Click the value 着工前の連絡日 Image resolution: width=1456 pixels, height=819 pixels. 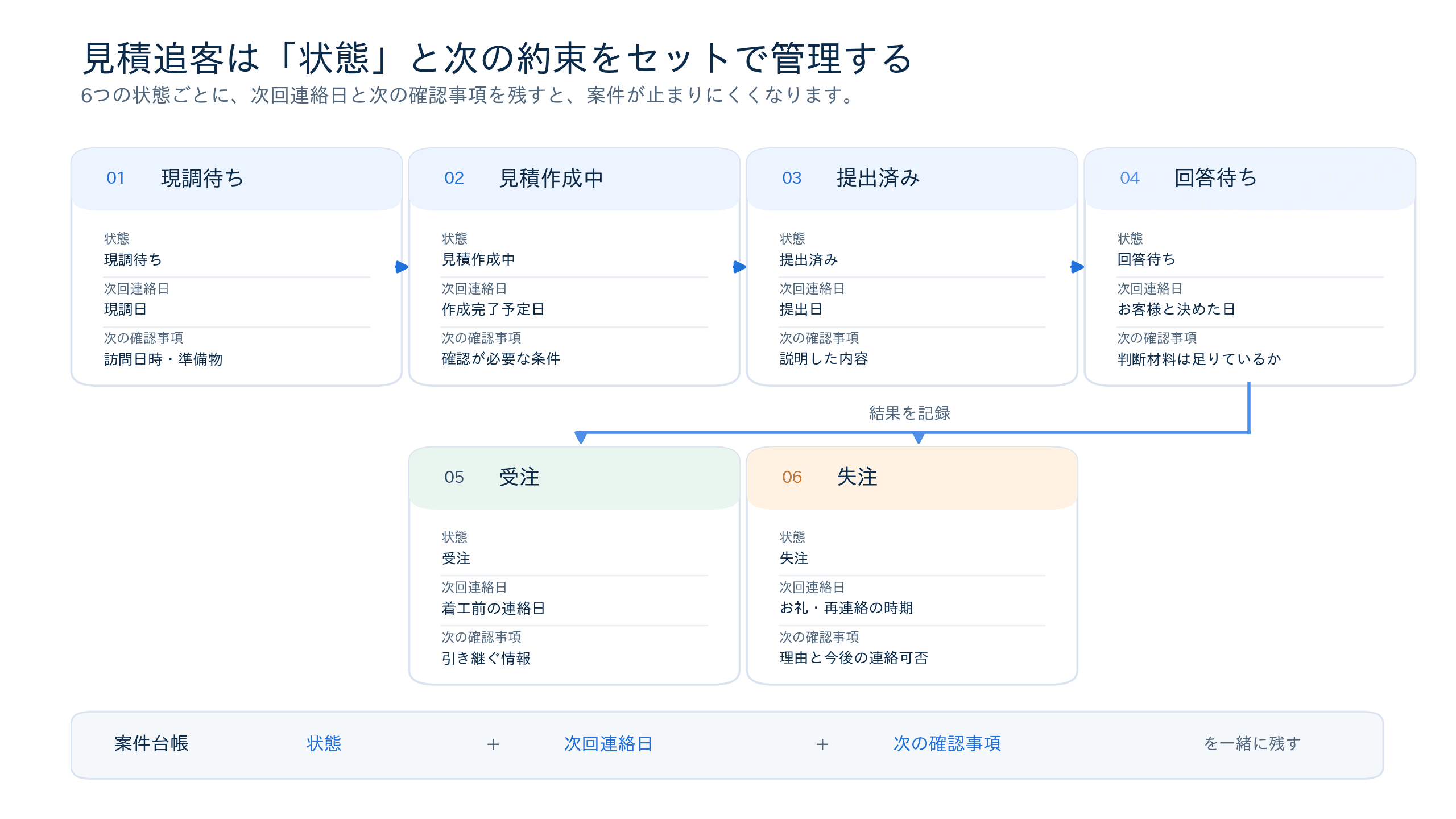(493, 608)
